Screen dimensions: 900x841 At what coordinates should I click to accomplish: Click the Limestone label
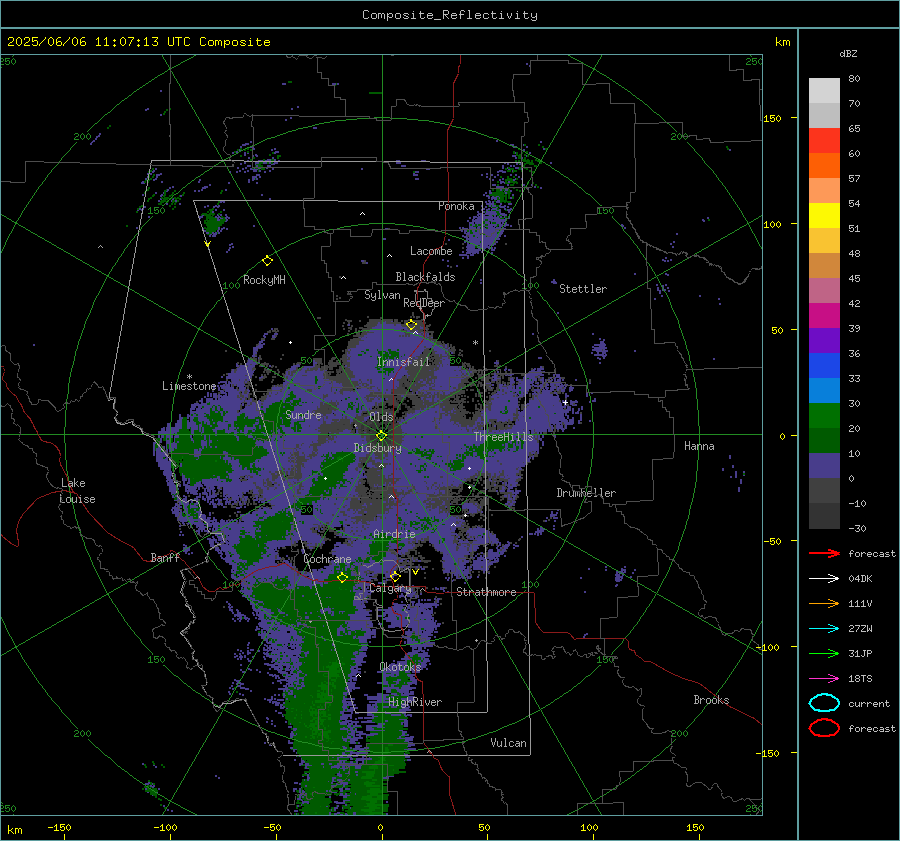point(189,386)
